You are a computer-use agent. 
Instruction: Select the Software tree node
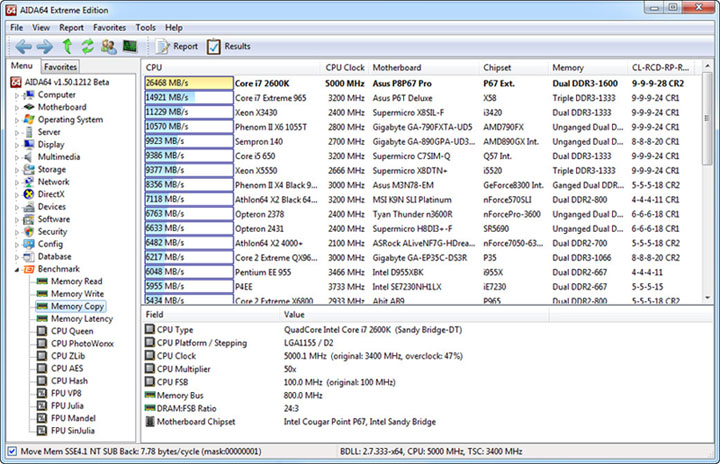coord(54,219)
